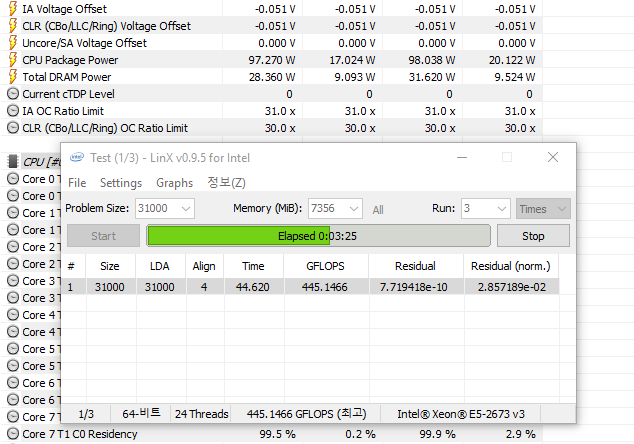Screen dimensions: 634x444
Task: Open the disabled Times dropdown
Action: pos(543,209)
